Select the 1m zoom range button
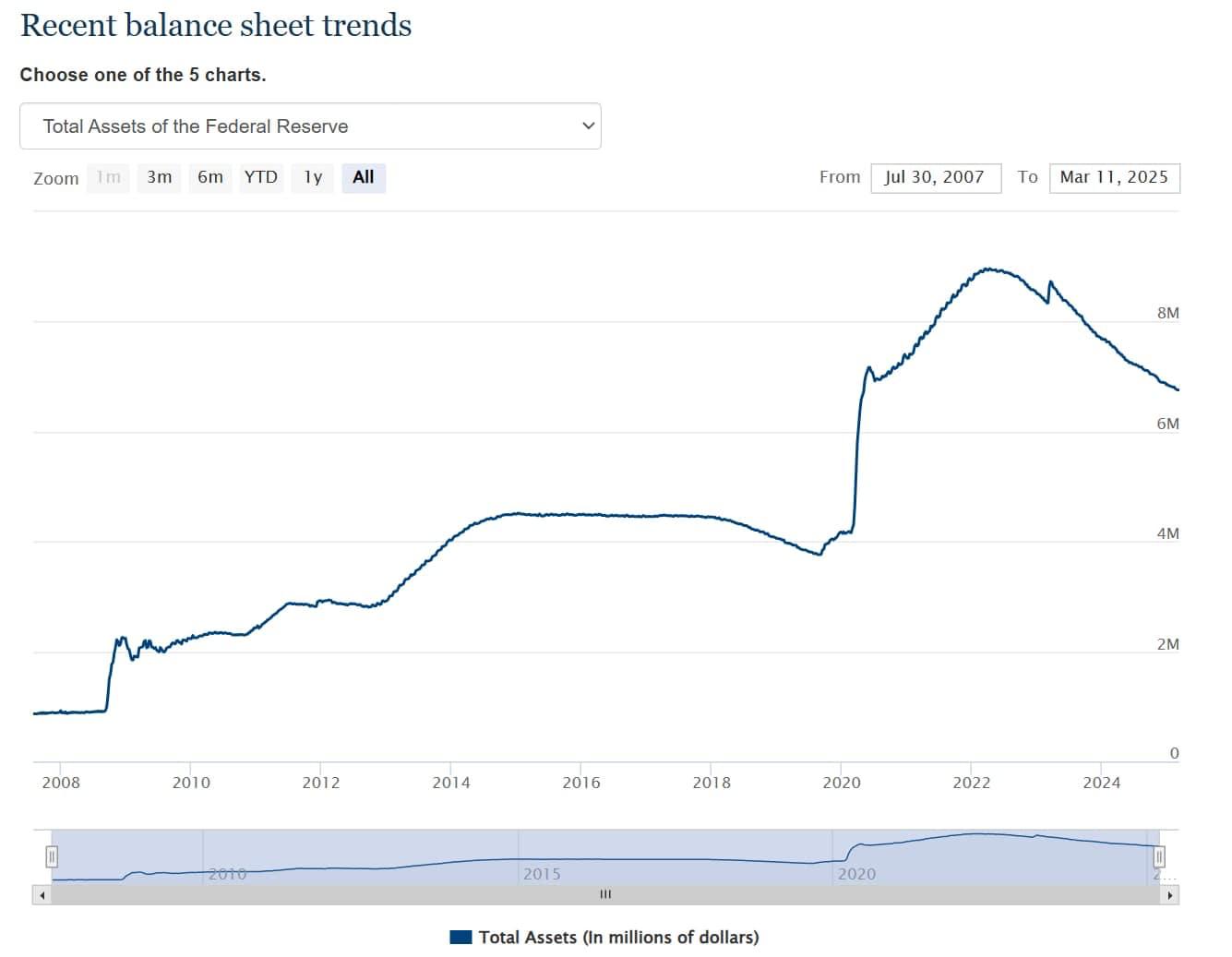This screenshot has width=1232, height=957. tap(109, 177)
